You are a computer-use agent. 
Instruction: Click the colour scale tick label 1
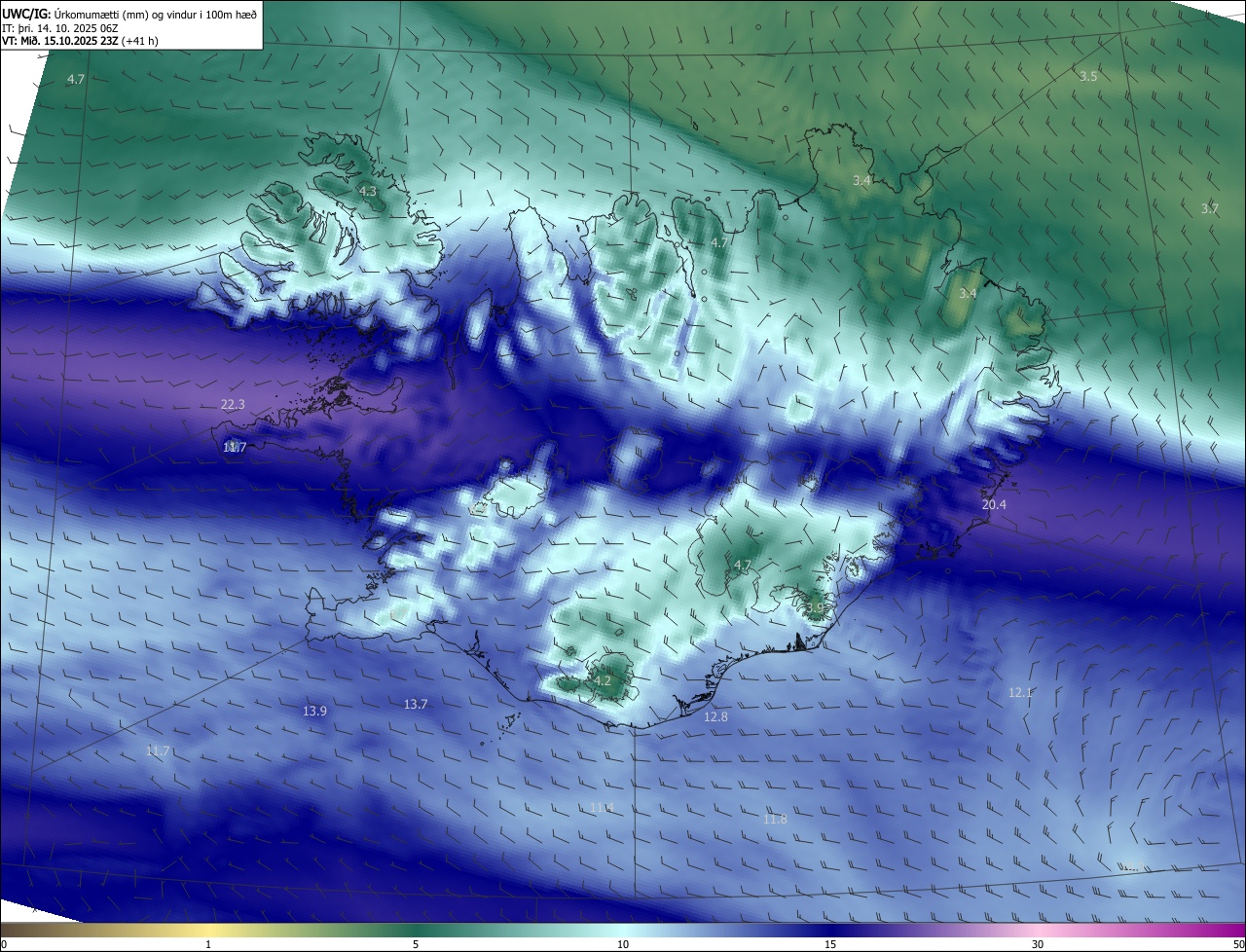coord(208,944)
